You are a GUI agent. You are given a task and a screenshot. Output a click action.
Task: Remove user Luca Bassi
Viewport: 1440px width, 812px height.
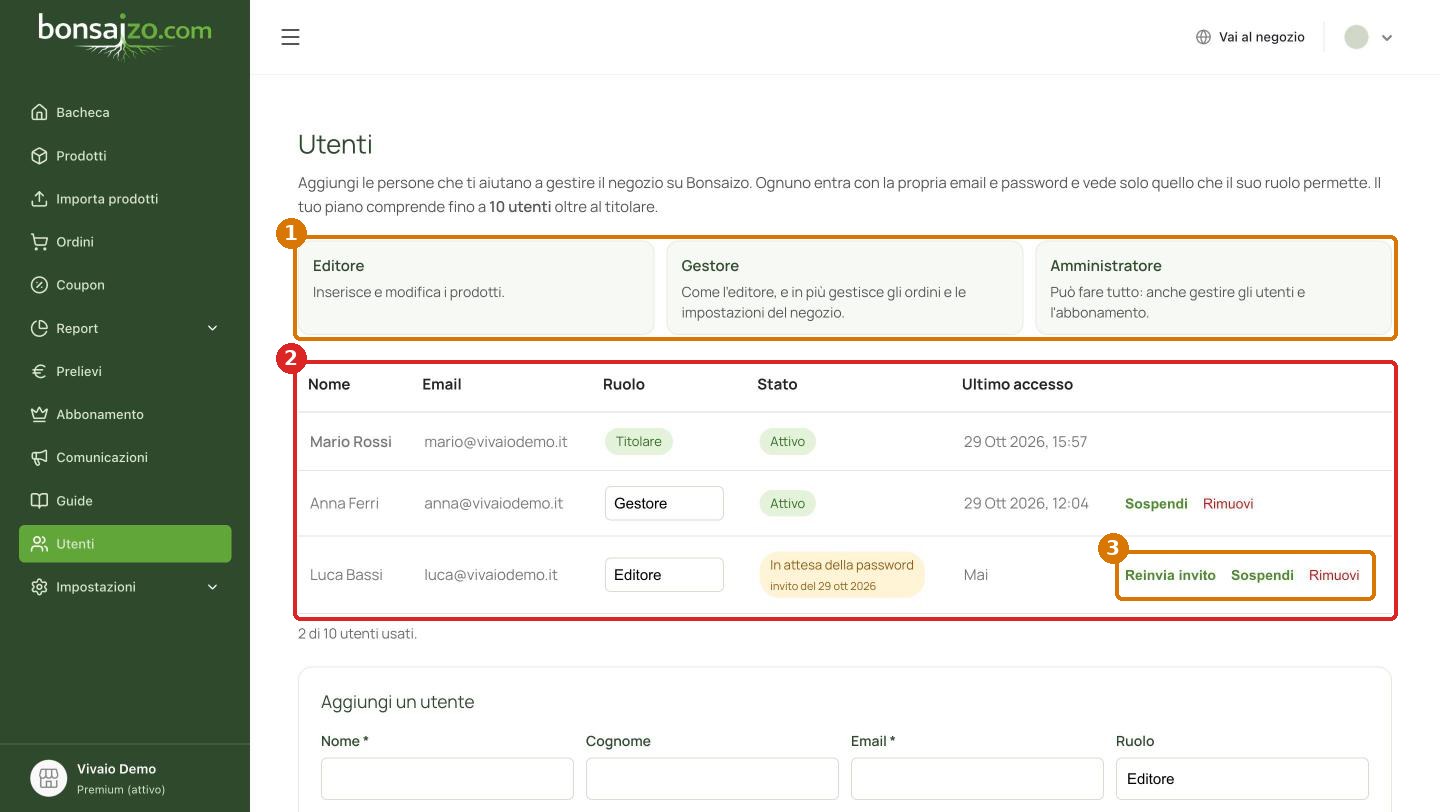click(1334, 575)
